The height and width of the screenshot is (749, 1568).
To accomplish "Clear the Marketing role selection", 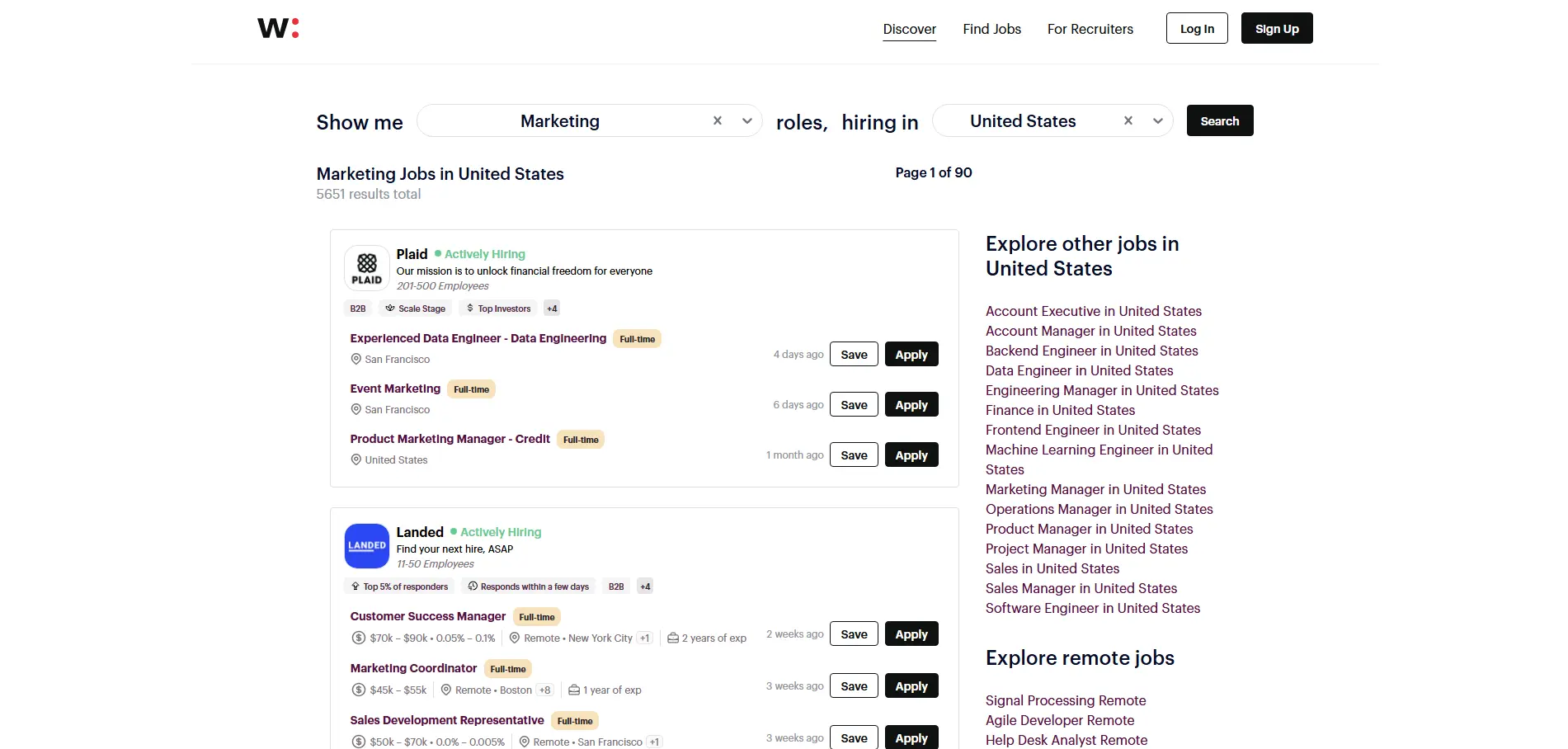I will click(x=718, y=120).
